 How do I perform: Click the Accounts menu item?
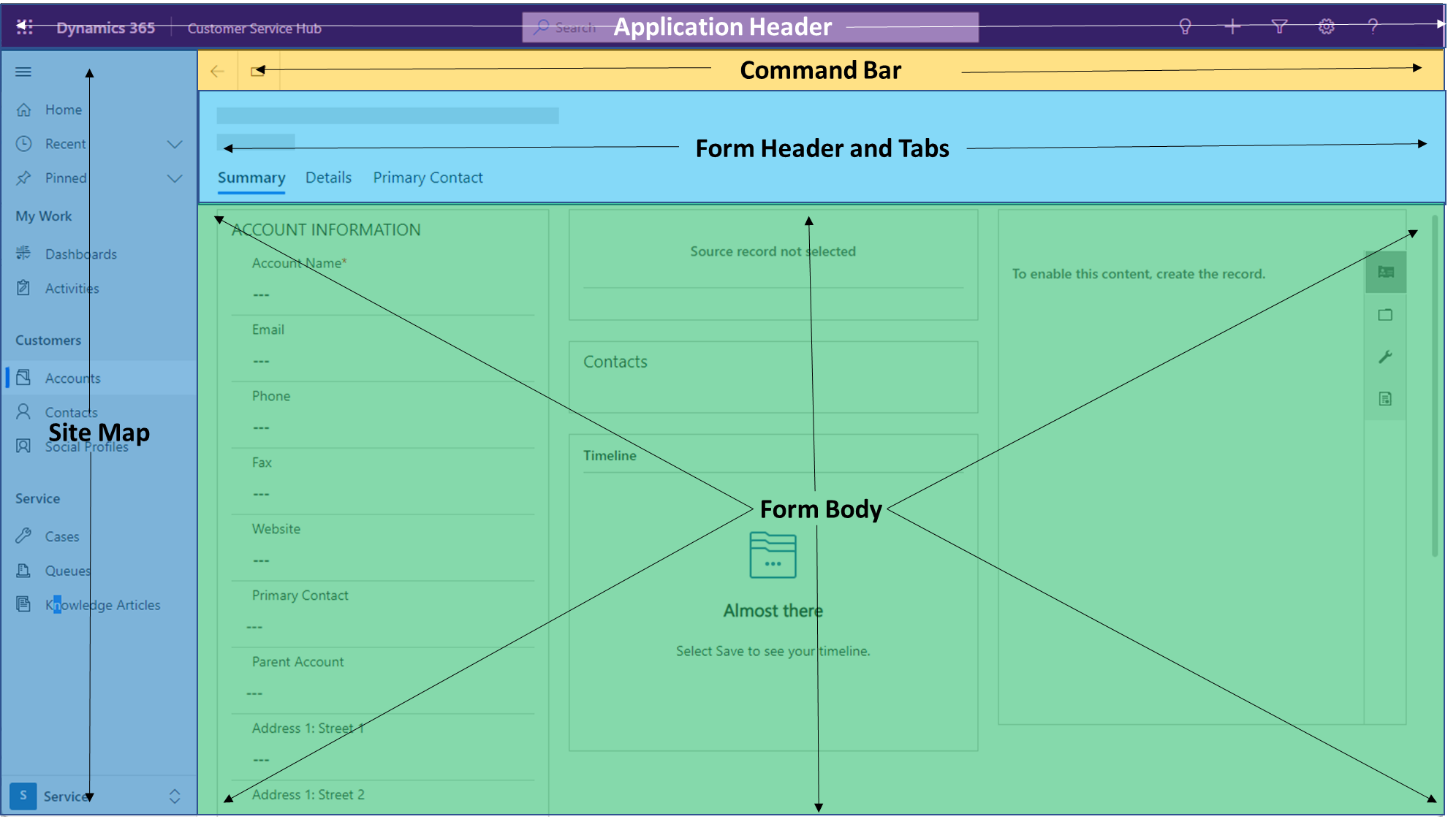pyautogui.click(x=73, y=377)
